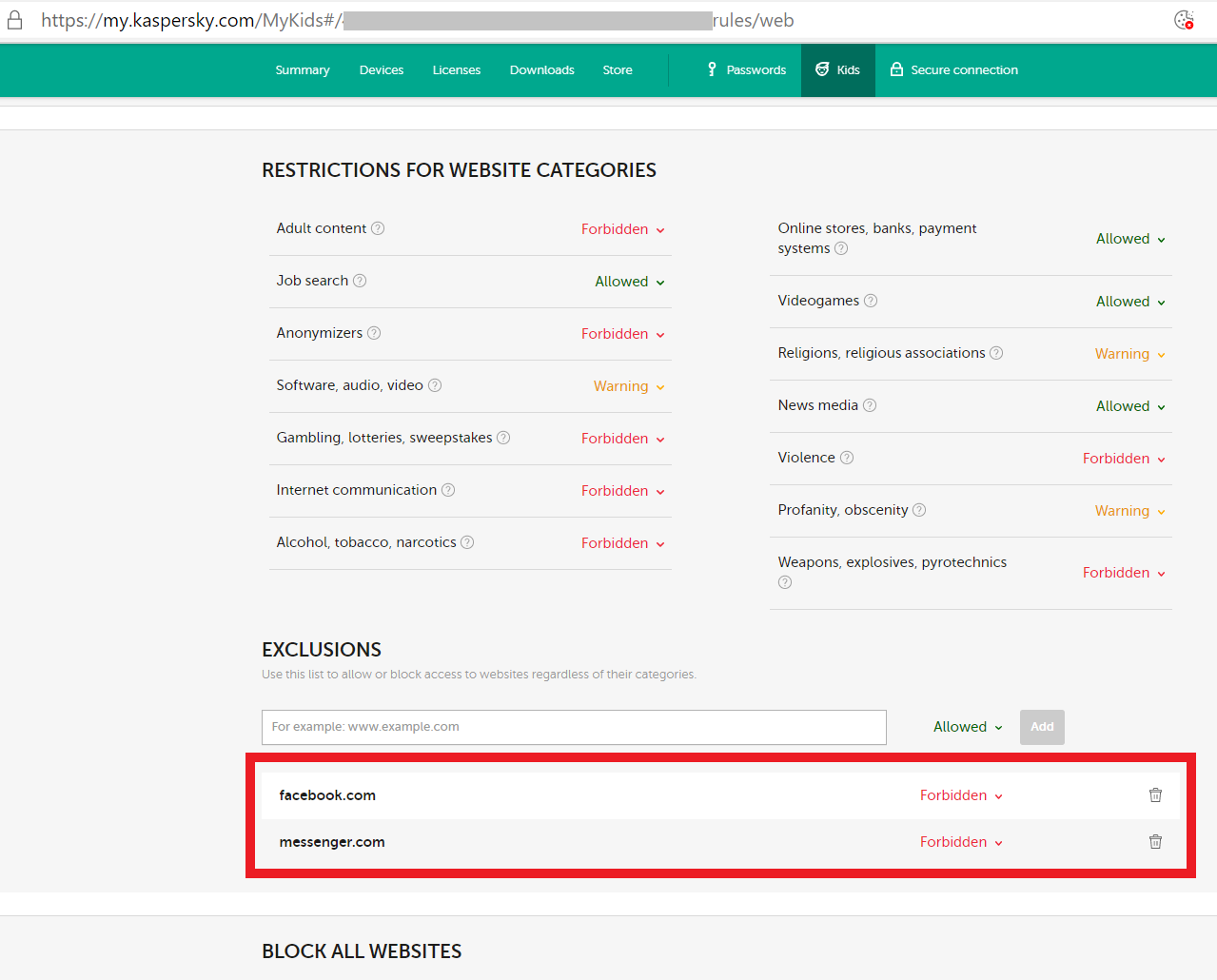The image size is (1217, 980).
Task: Switch to Secure connection section
Action: click(x=954, y=70)
